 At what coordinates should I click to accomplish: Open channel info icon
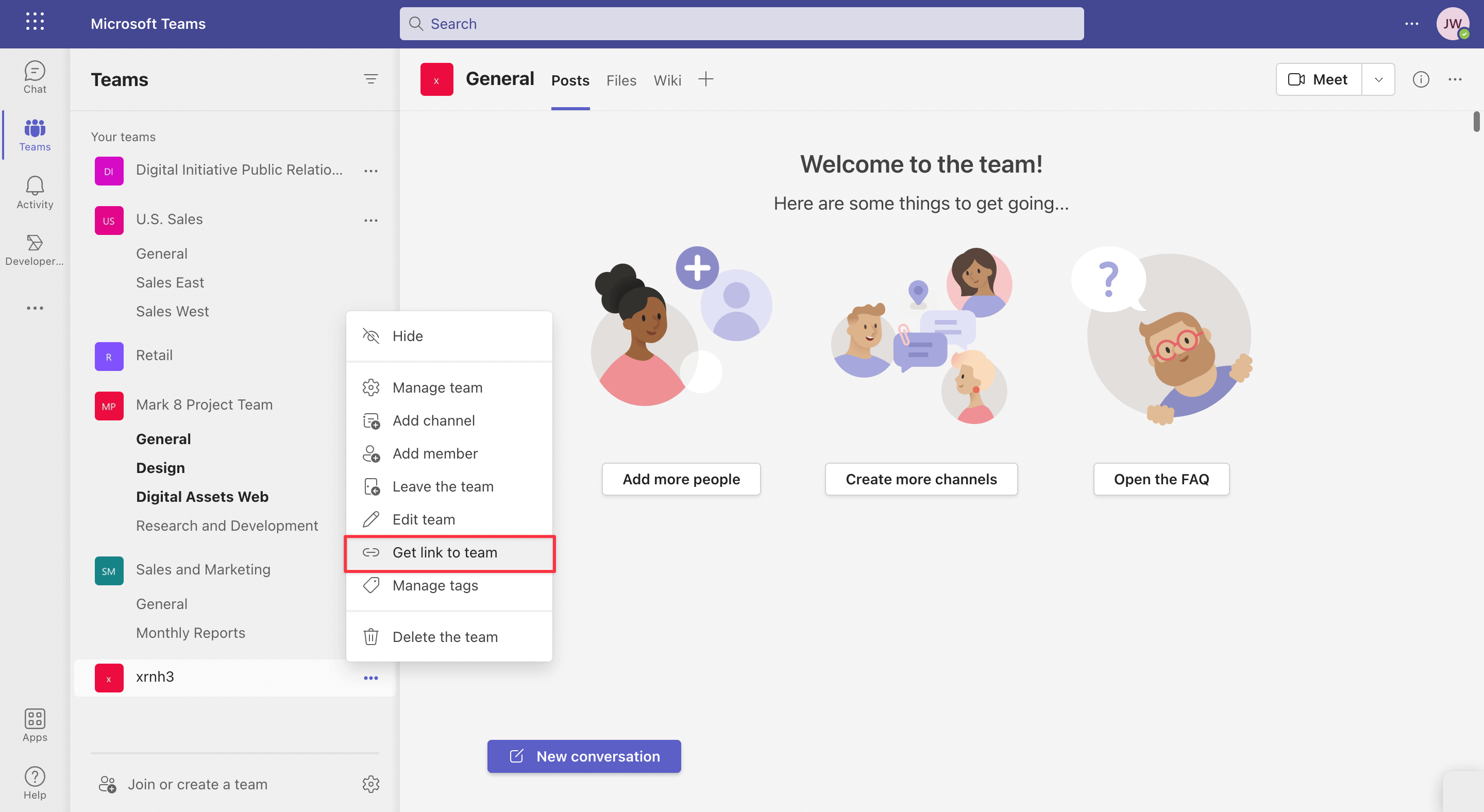[1421, 79]
